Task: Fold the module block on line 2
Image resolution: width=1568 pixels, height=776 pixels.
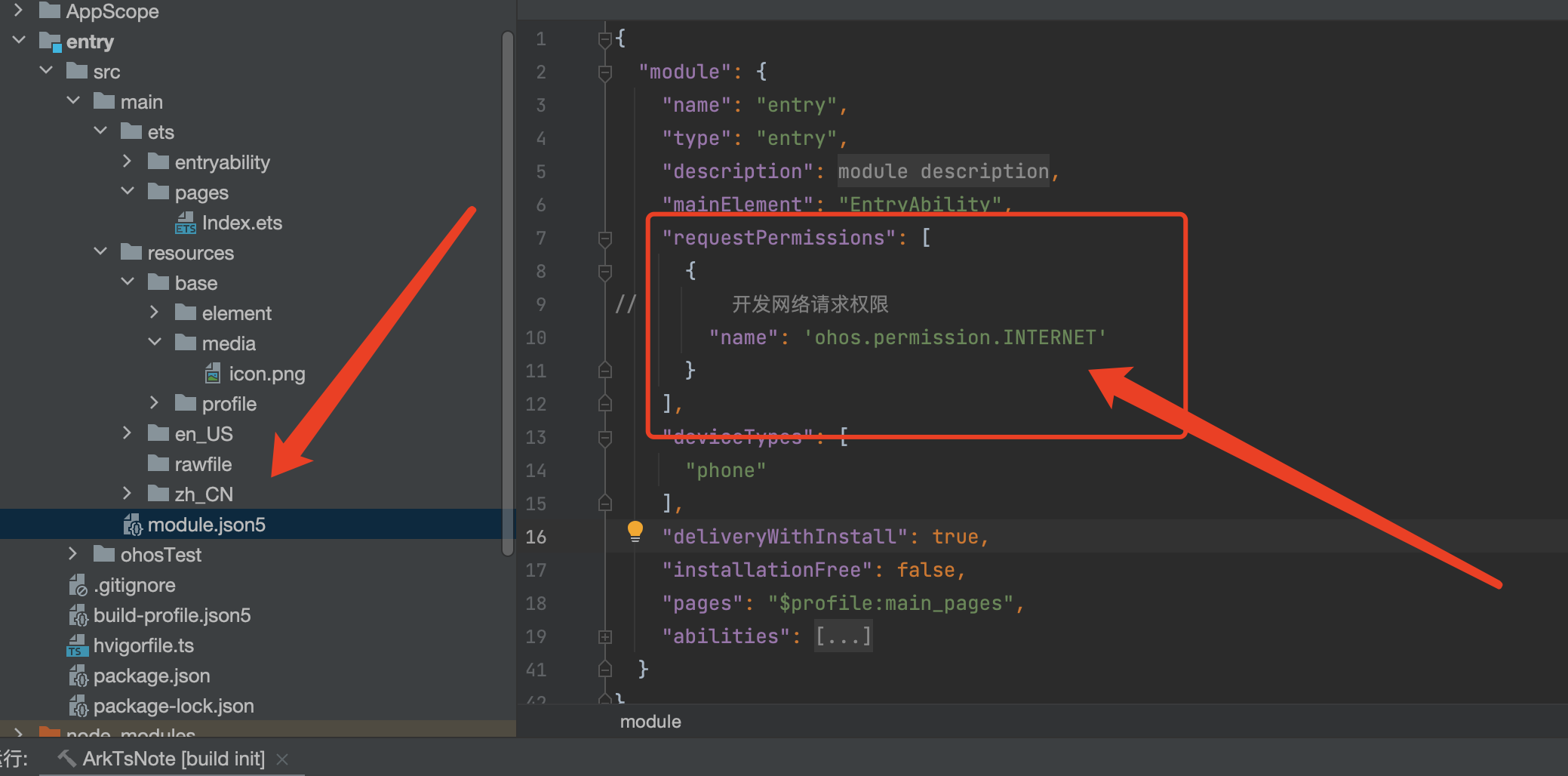Action: (x=604, y=72)
